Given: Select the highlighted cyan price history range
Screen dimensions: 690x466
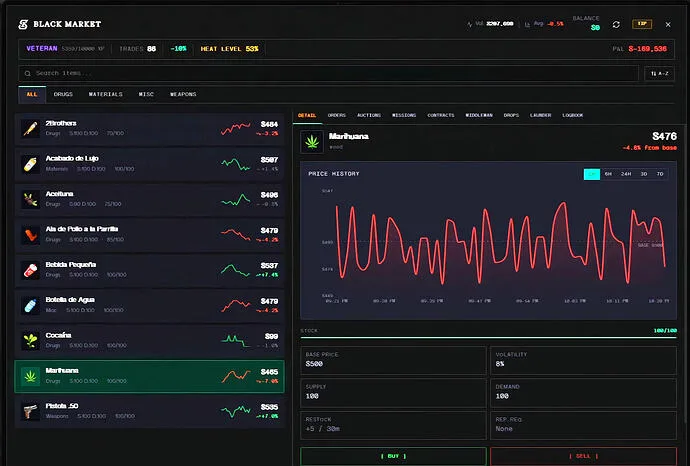Looking at the screenshot, I should (592, 174).
